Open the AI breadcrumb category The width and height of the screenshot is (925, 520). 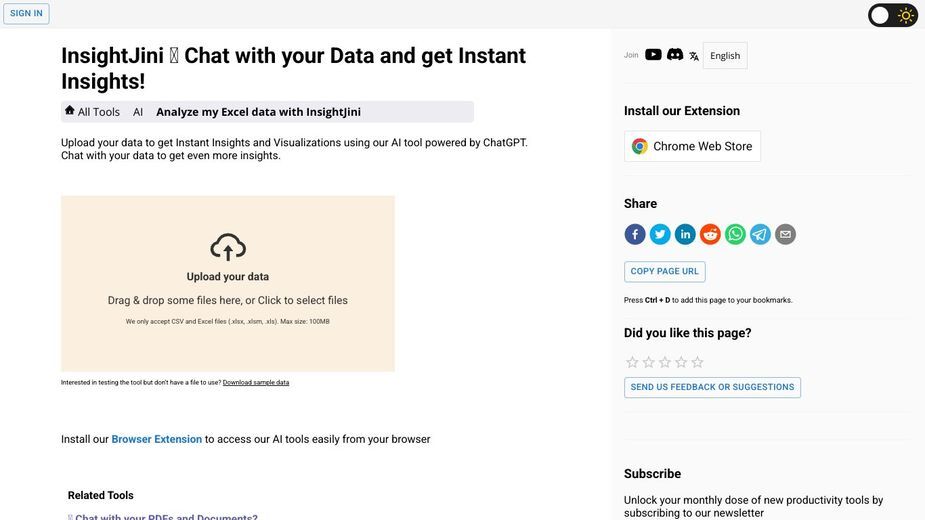point(138,112)
